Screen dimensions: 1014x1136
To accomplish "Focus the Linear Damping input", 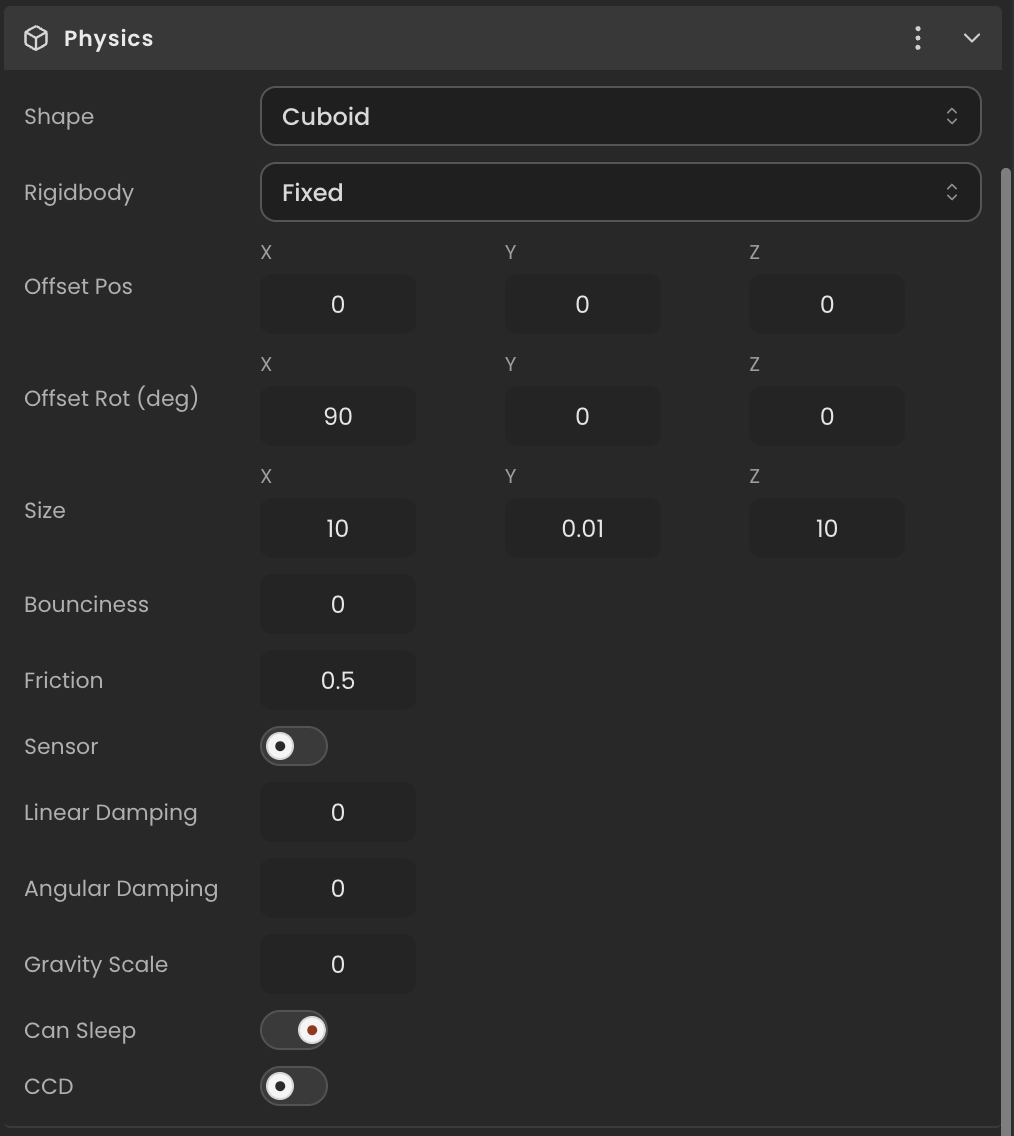I will point(338,812).
